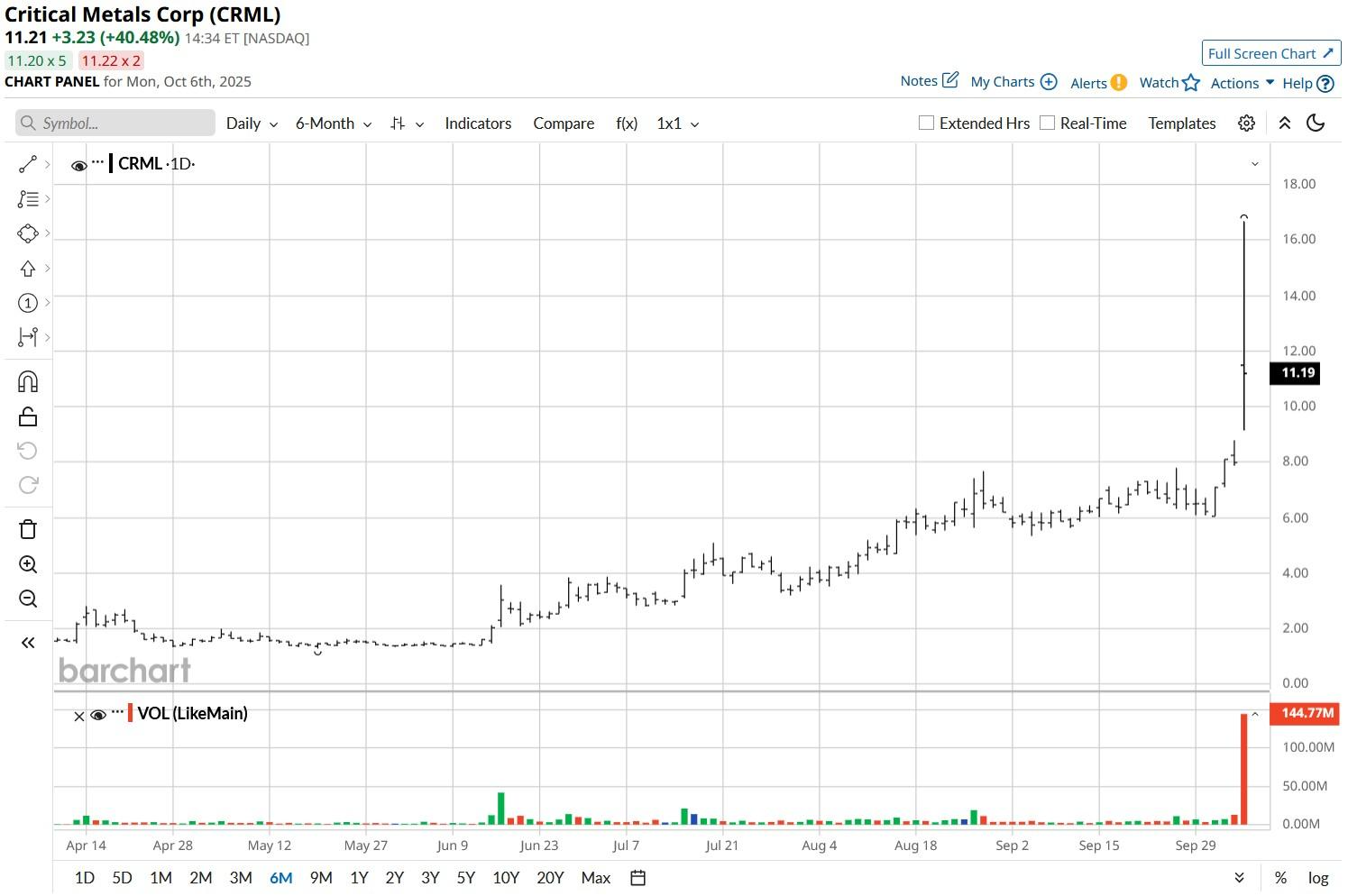Open the VOL indicator options ellipsis
The image size is (1348, 896).
click(117, 713)
